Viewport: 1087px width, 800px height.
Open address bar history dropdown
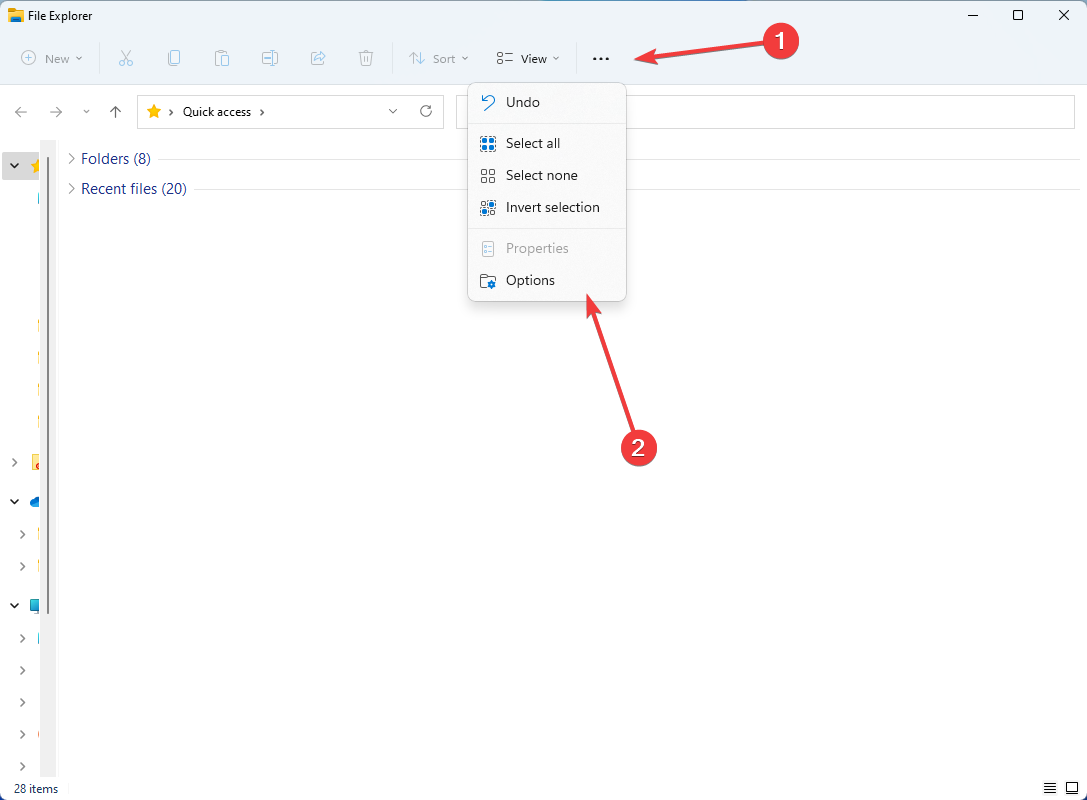[x=393, y=112]
